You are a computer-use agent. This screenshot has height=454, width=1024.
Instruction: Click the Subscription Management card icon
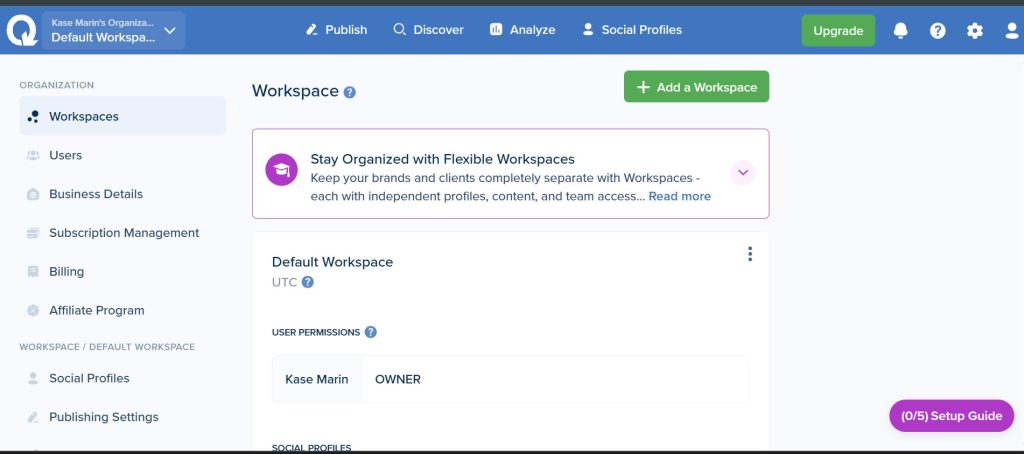[x=33, y=233]
